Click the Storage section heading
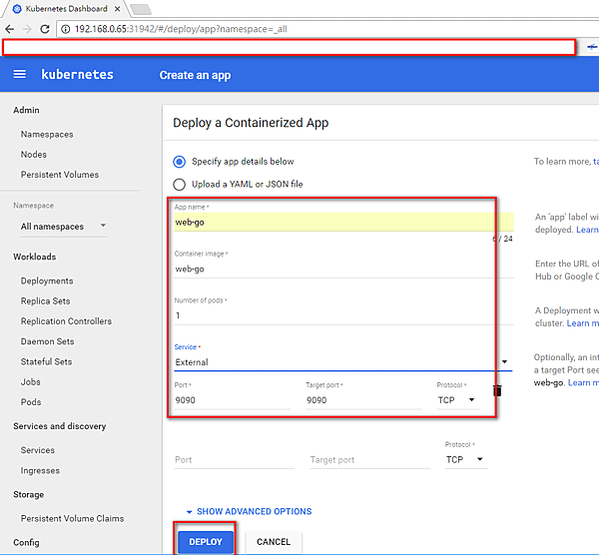Viewport: 599px width, 555px height. (x=29, y=494)
